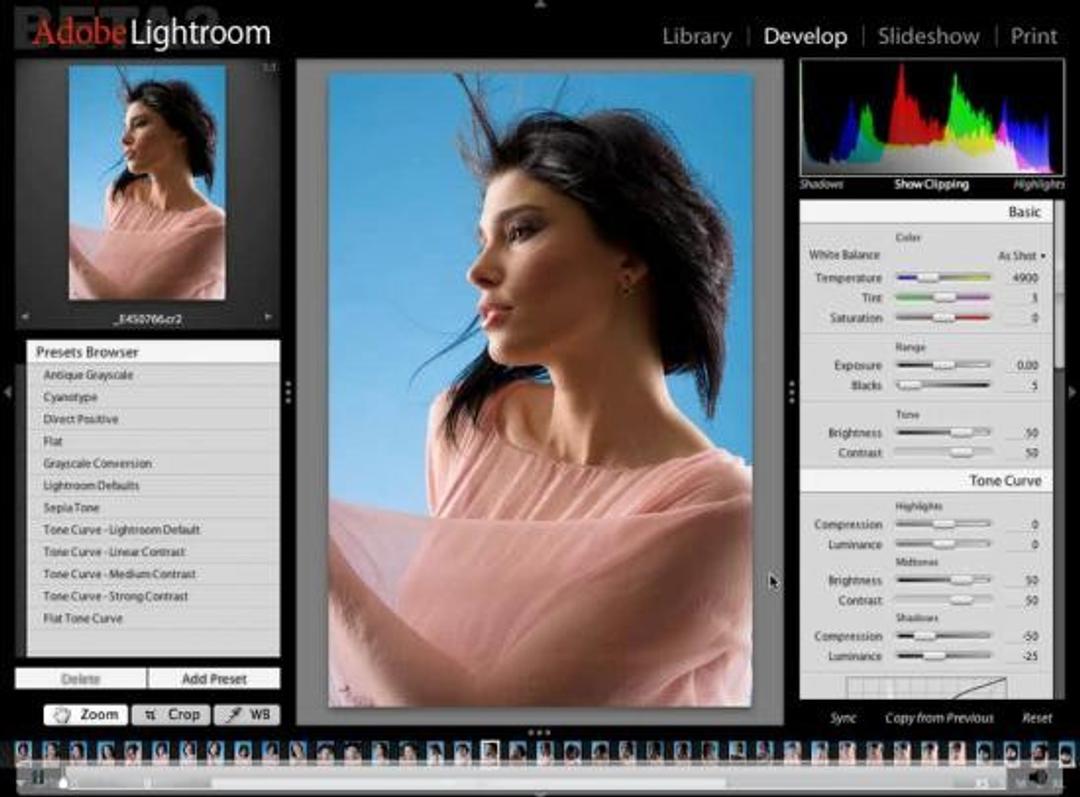
Task: Select the White Balance eyedropper tool
Action: (x=247, y=714)
